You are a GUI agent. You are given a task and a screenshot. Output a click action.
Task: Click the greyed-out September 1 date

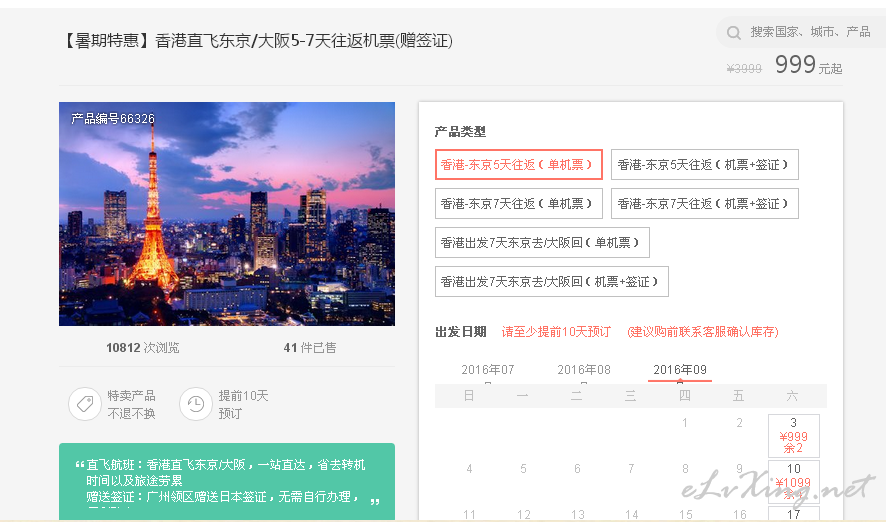(x=685, y=423)
